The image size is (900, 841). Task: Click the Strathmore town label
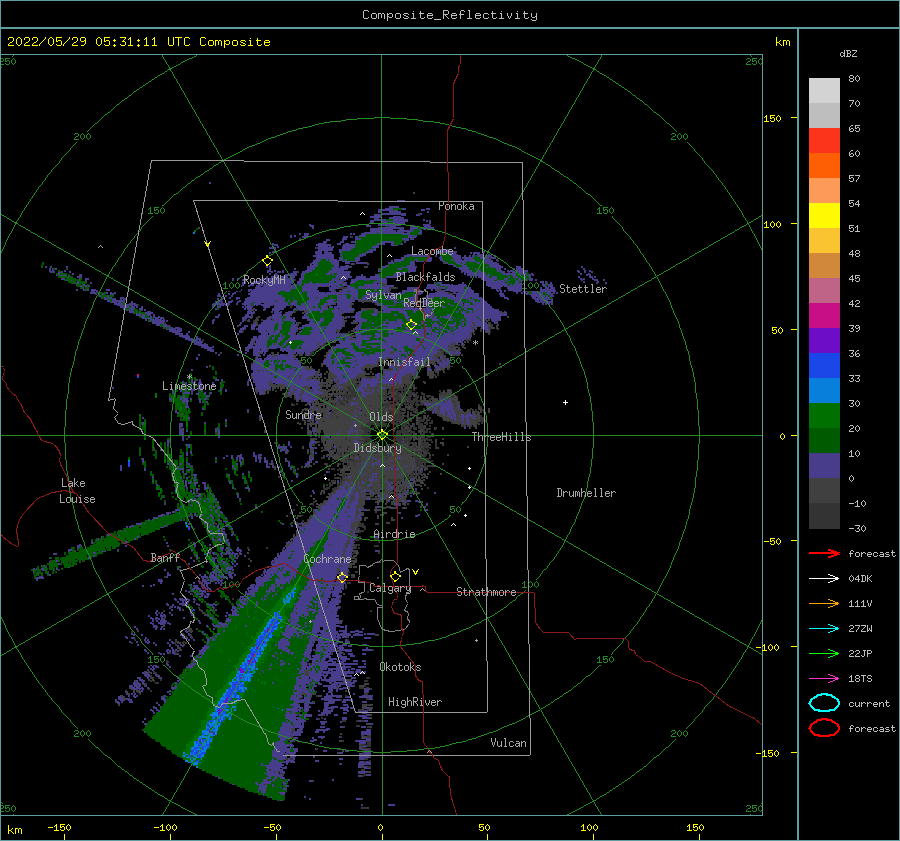coord(486,592)
